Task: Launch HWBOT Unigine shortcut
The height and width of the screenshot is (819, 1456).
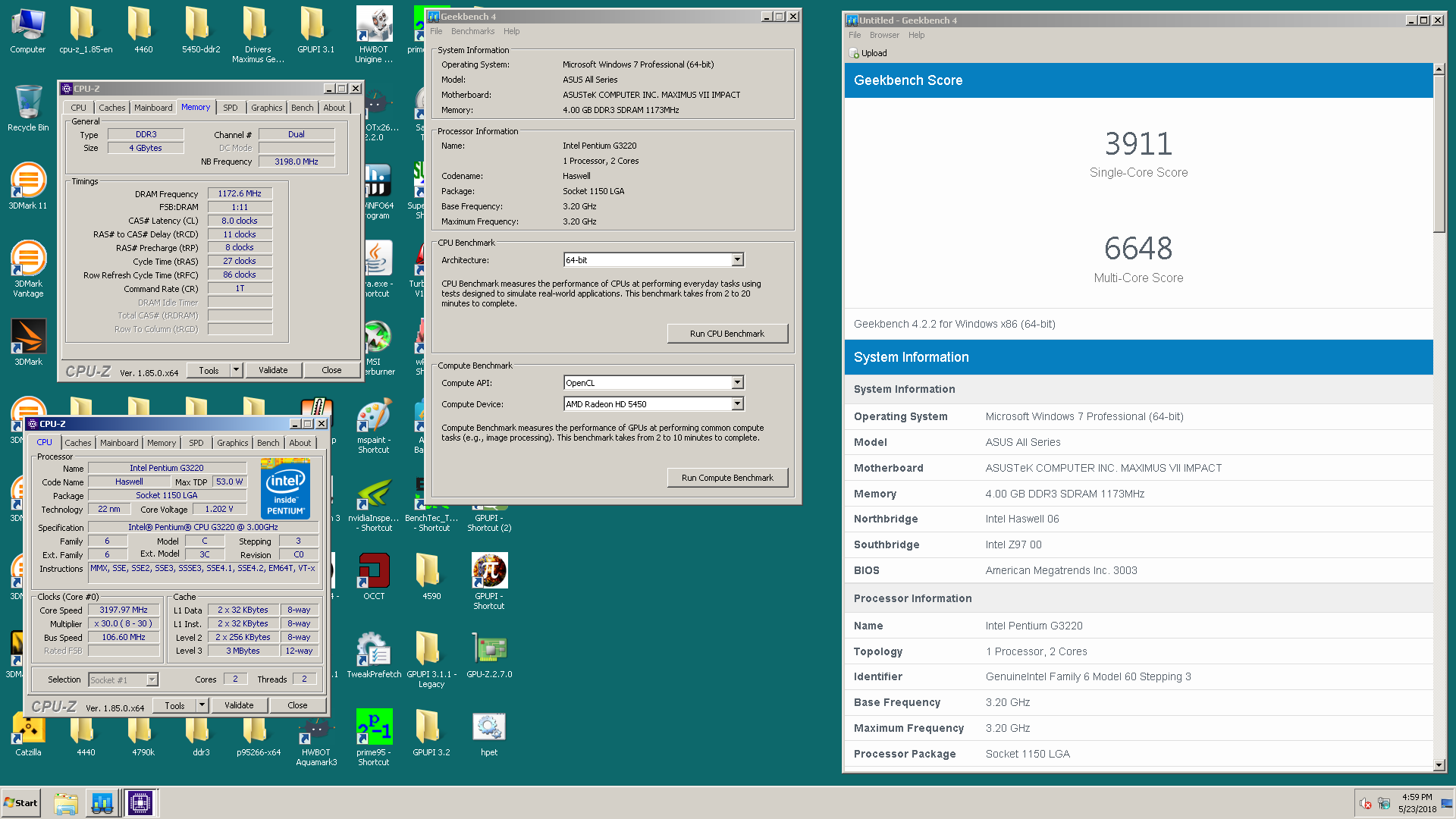Action: pyautogui.click(x=374, y=35)
